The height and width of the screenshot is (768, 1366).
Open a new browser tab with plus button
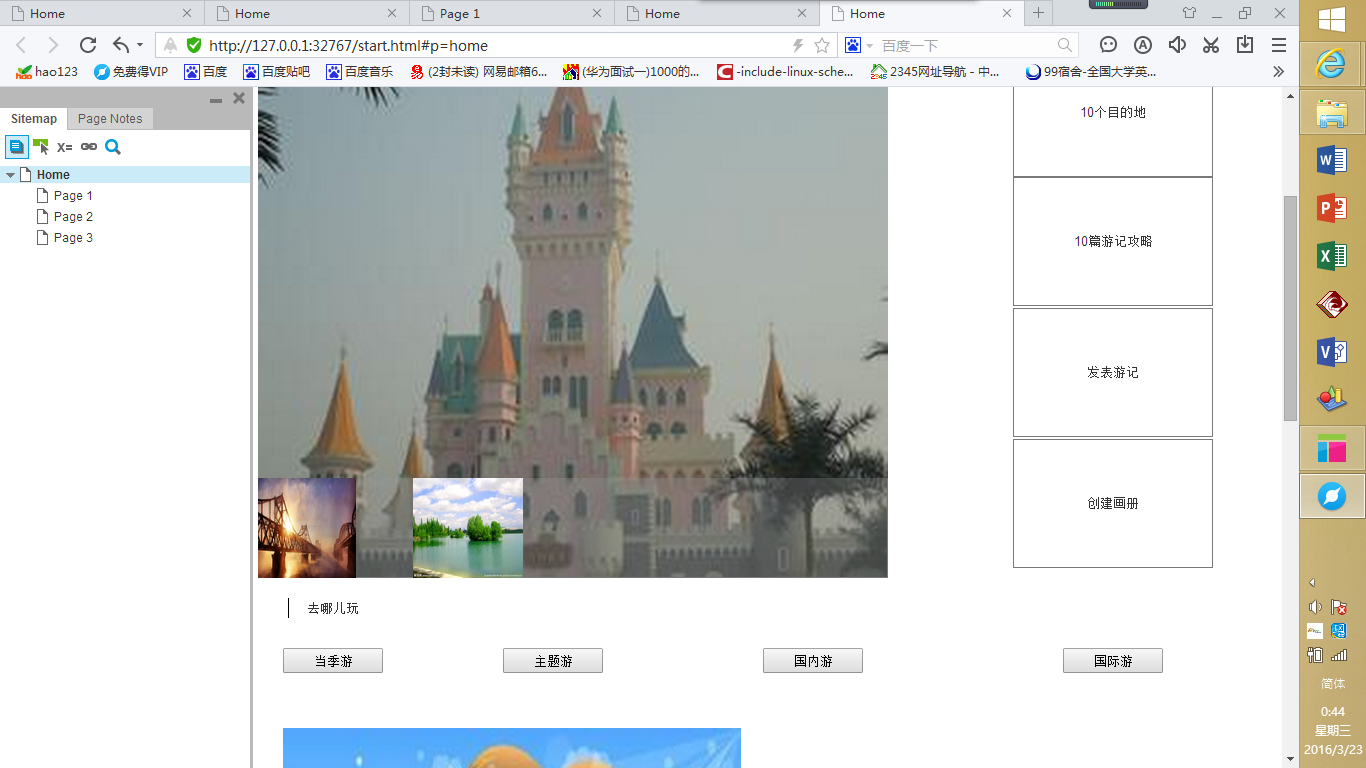[x=1039, y=13]
